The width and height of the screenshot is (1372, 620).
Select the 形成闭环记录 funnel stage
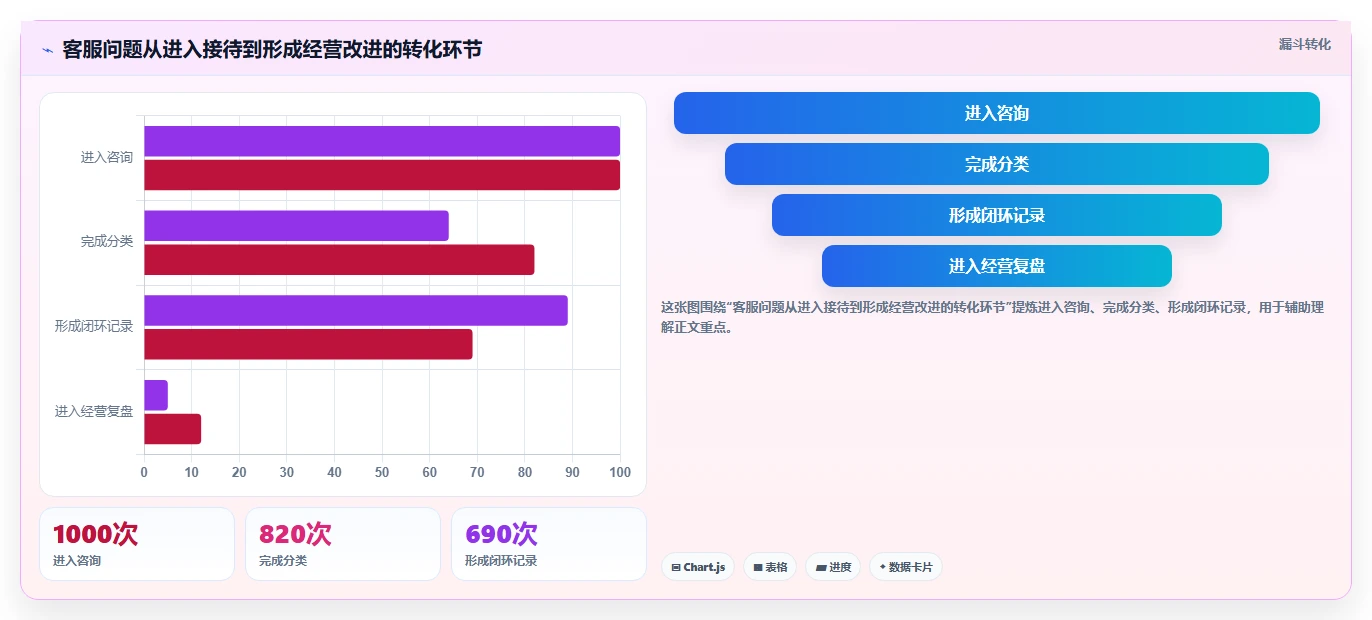pos(997,215)
